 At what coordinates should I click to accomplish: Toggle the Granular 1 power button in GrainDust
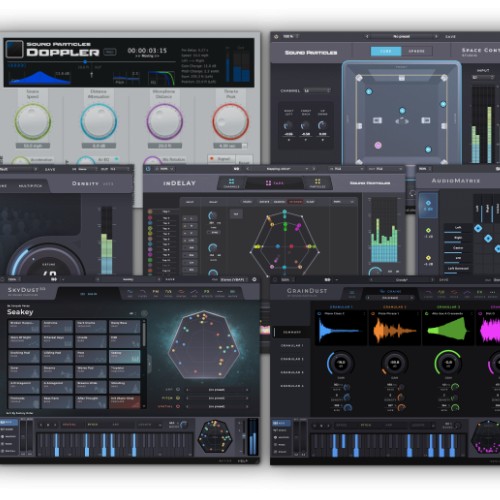(x=319, y=314)
